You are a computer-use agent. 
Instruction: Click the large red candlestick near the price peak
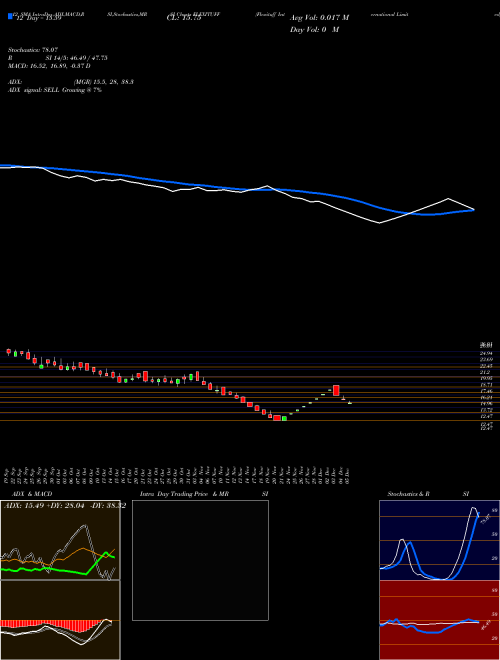(336, 390)
